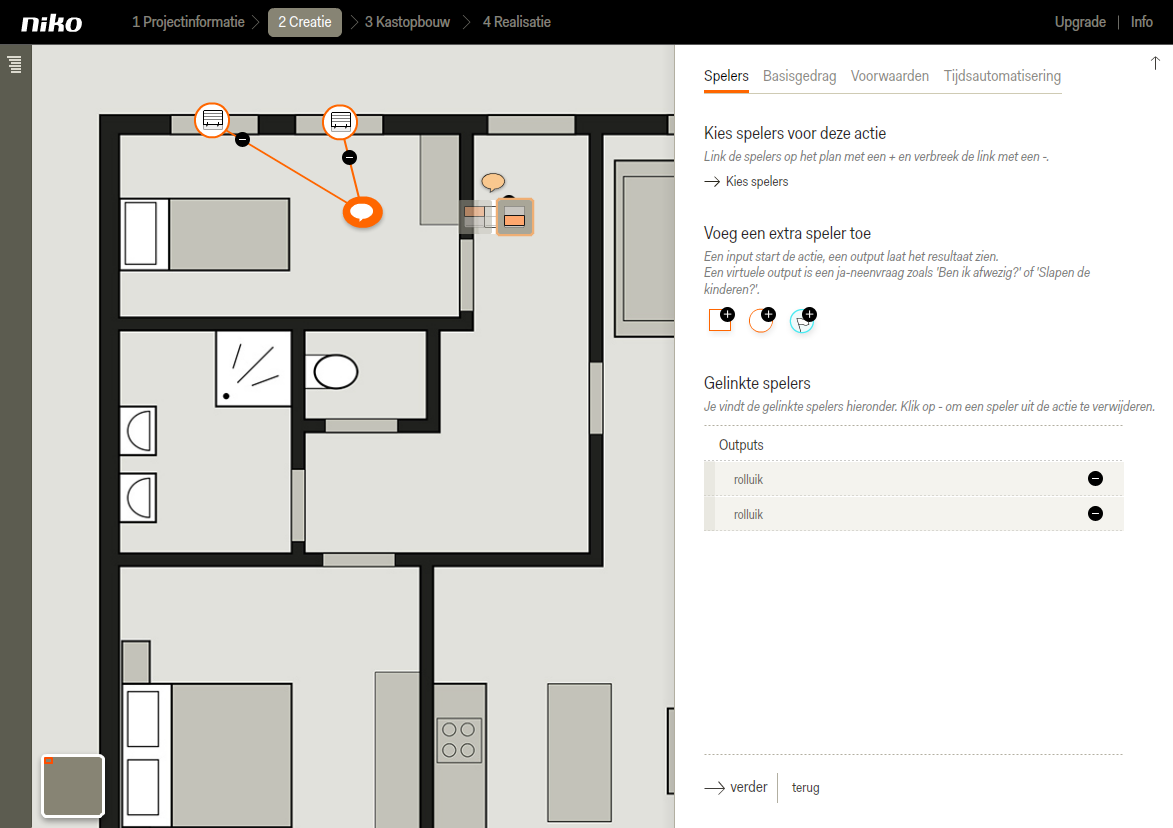Open the Info link
Viewport: 1173px width, 828px height.
[1142, 22]
